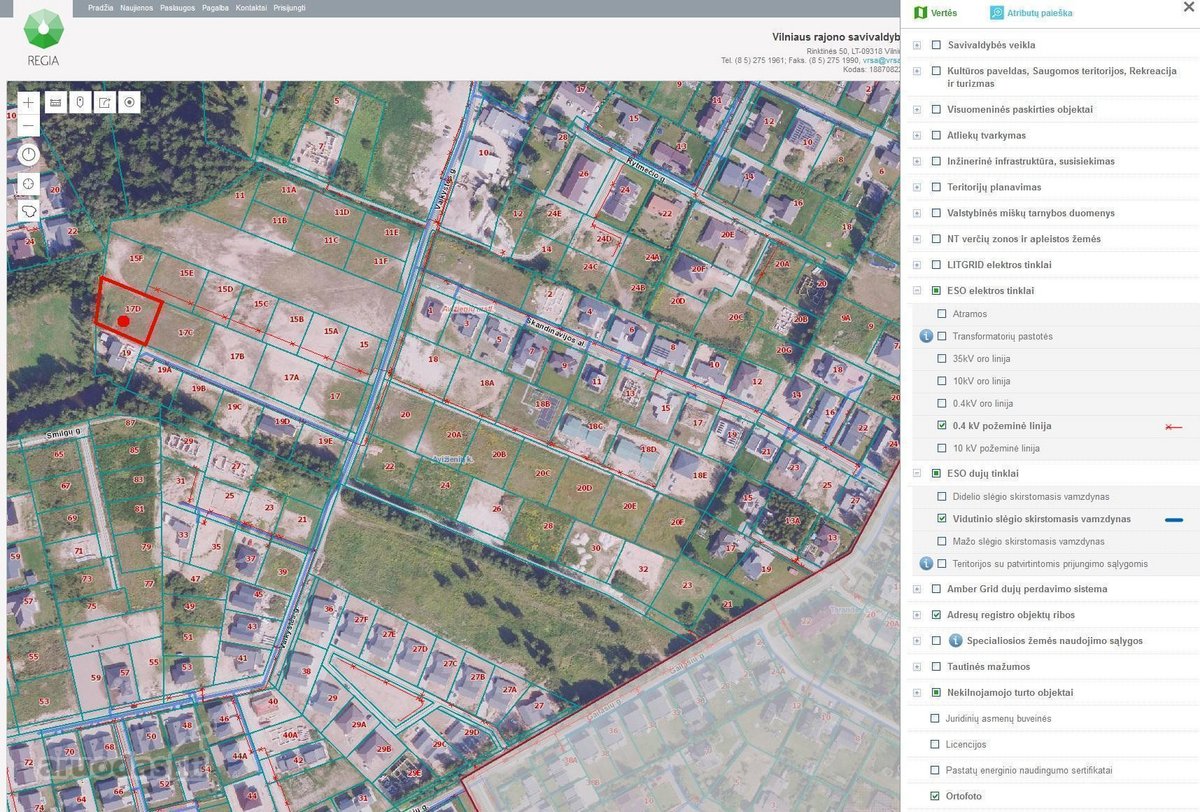The height and width of the screenshot is (812, 1200).
Task: Open the Naujienos menu item
Action: tap(137, 7)
